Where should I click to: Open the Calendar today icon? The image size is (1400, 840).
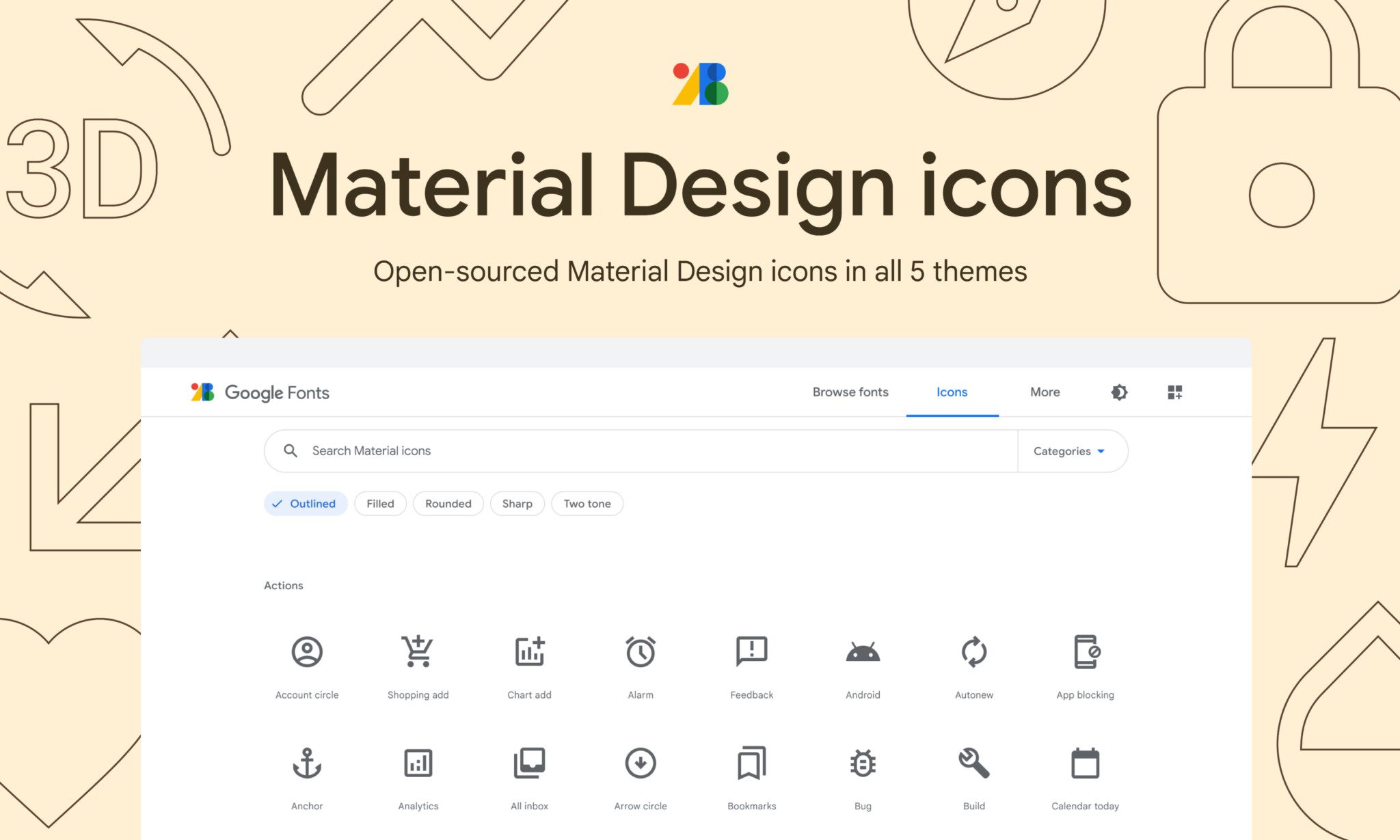(x=1084, y=763)
